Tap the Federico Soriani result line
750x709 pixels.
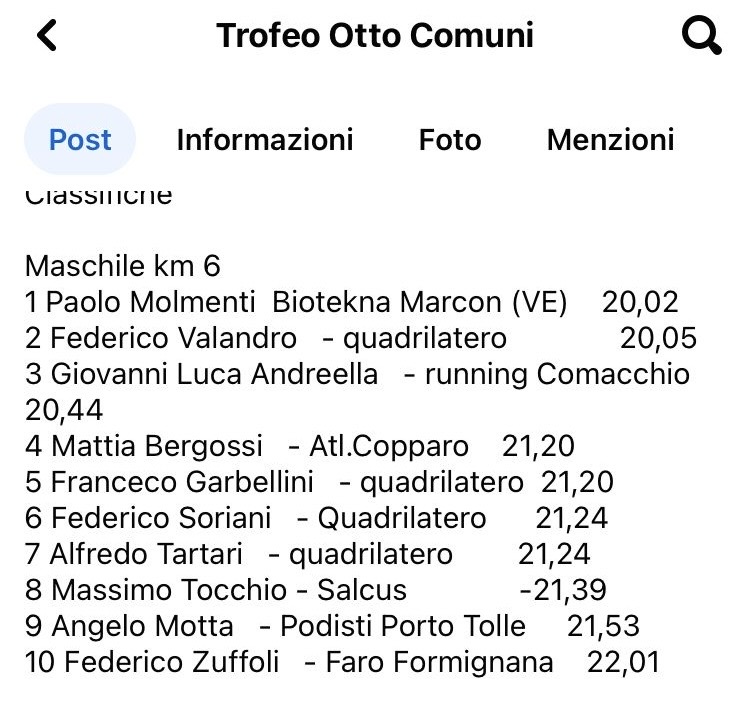(x=316, y=518)
